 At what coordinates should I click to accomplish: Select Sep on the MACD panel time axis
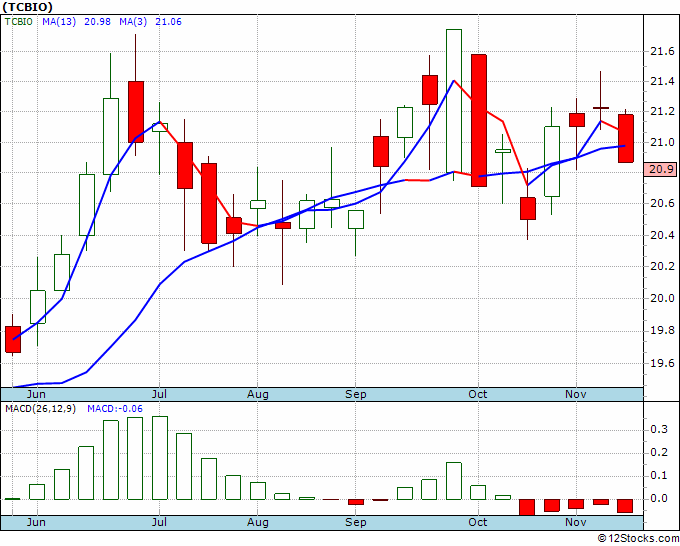pos(356,522)
